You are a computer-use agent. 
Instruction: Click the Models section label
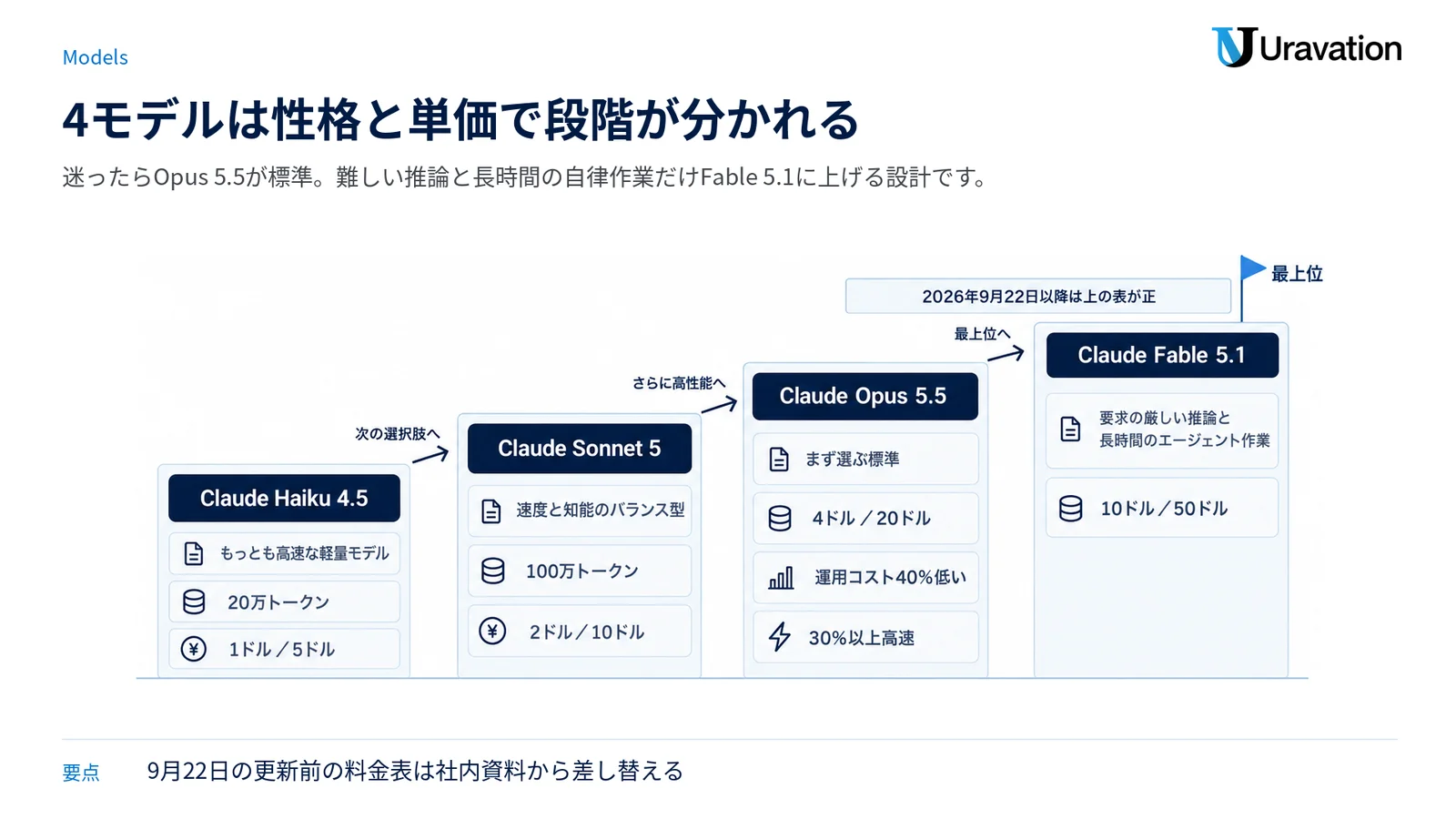point(96,57)
